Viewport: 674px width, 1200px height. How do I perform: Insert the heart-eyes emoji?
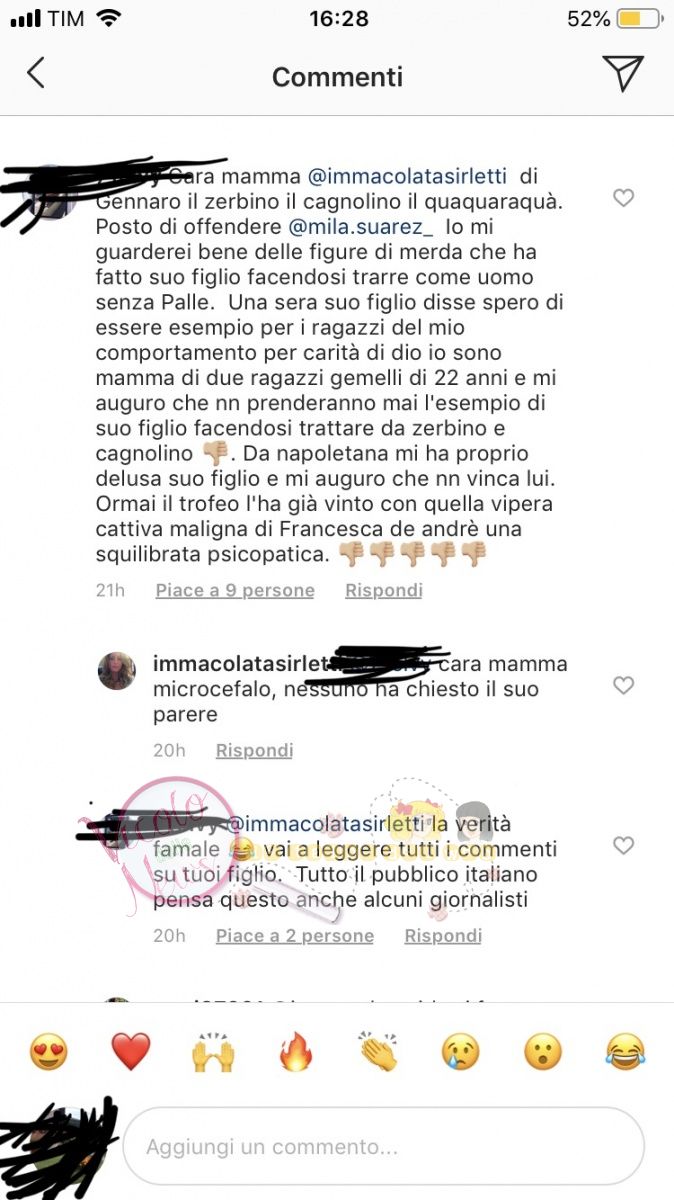click(x=48, y=1052)
